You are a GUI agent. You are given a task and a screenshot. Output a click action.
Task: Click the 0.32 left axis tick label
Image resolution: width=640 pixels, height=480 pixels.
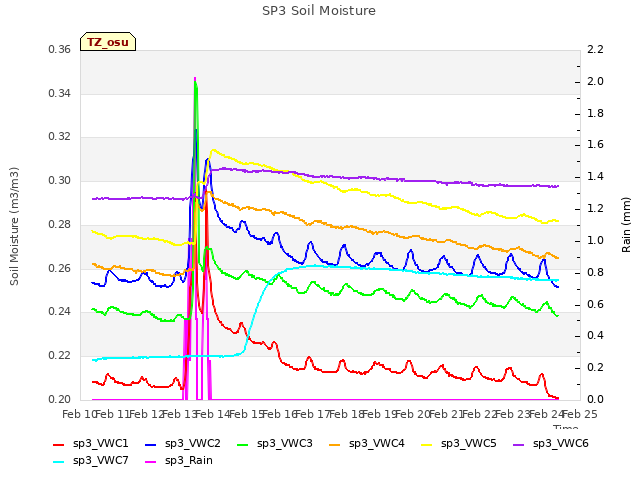click(x=60, y=137)
